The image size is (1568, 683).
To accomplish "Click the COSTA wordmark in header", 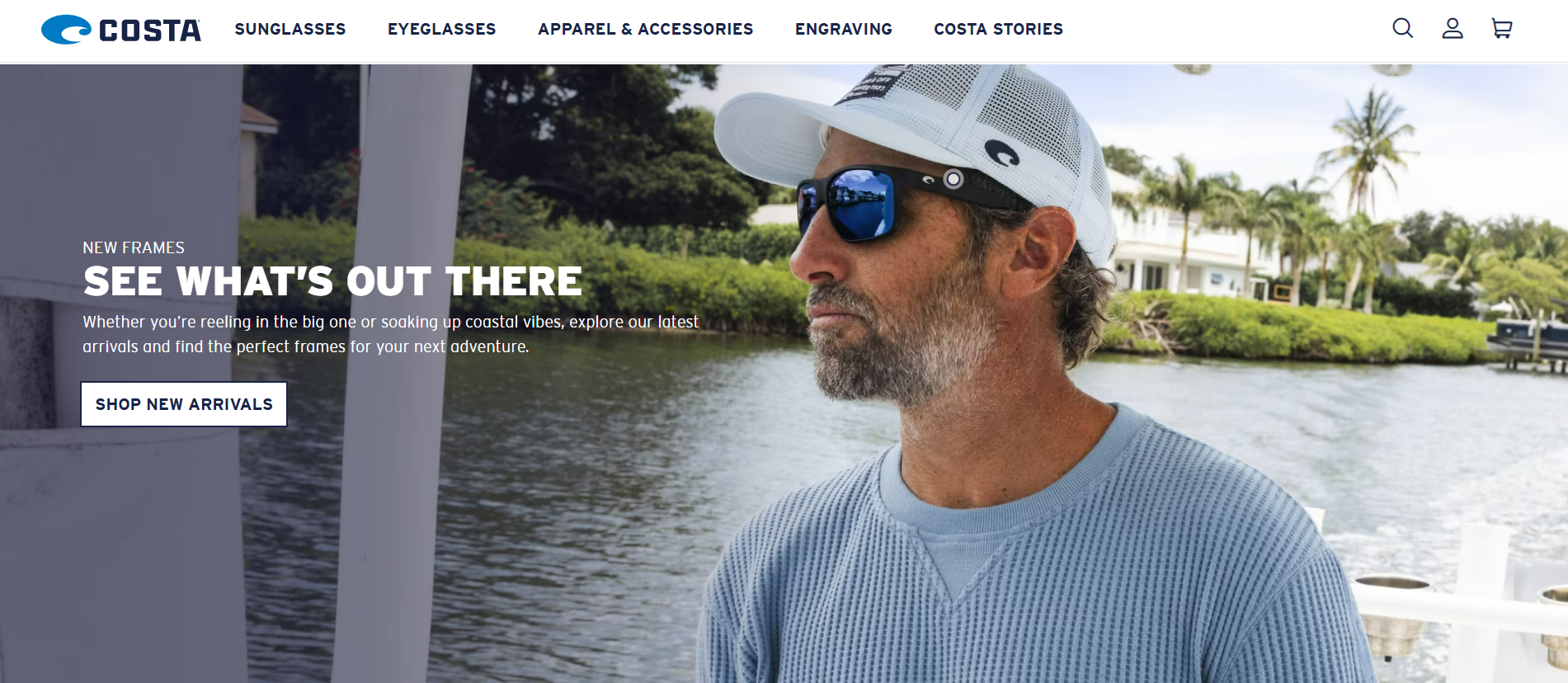I will pos(150,31).
